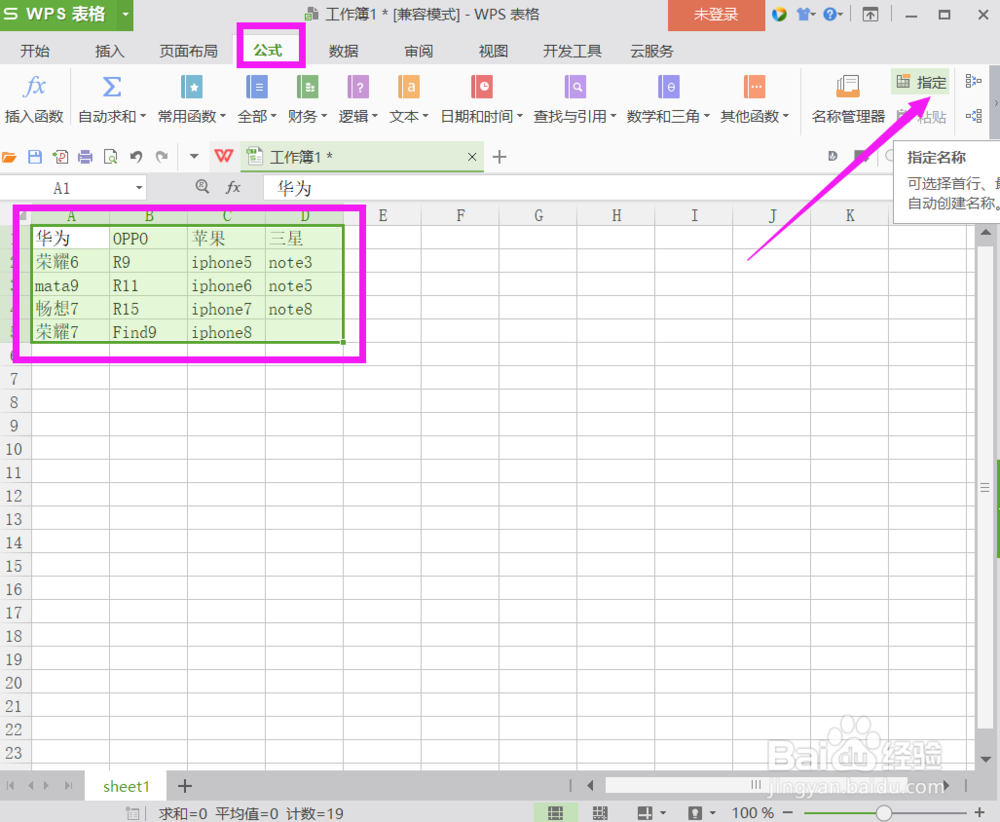The width and height of the screenshot is (1000, 822).
Task: Switch to Page Break Preview view icon
Action: pyautogui.click(x=600, y=812)
